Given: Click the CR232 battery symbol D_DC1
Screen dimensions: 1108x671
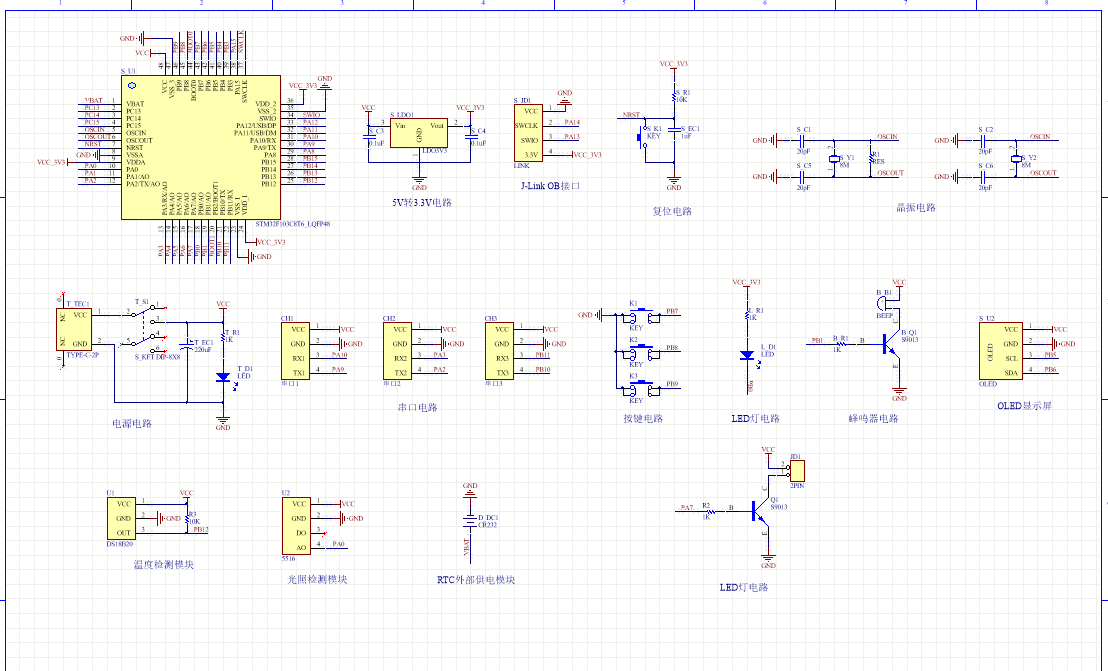Looking at the screenshot, I should pyautogui.click(x=470, y=521).
